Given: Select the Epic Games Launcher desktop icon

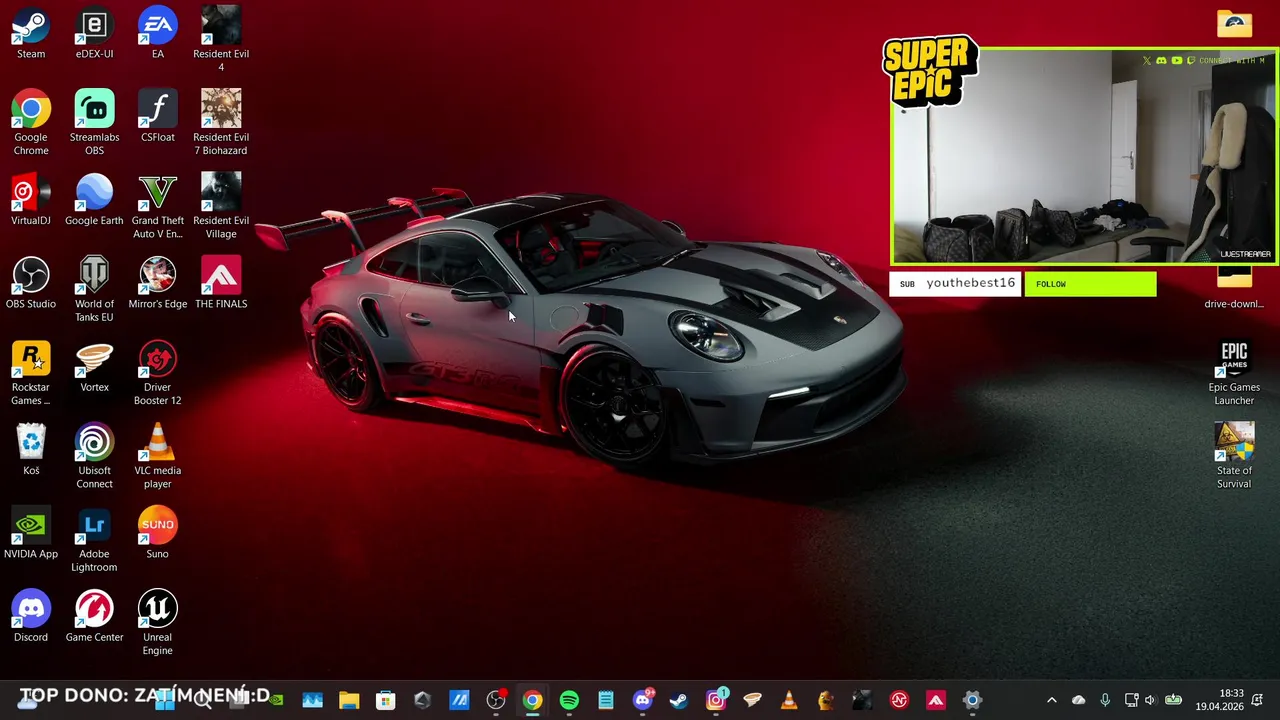Looking at the screenshot, I should click(1234, 373).
